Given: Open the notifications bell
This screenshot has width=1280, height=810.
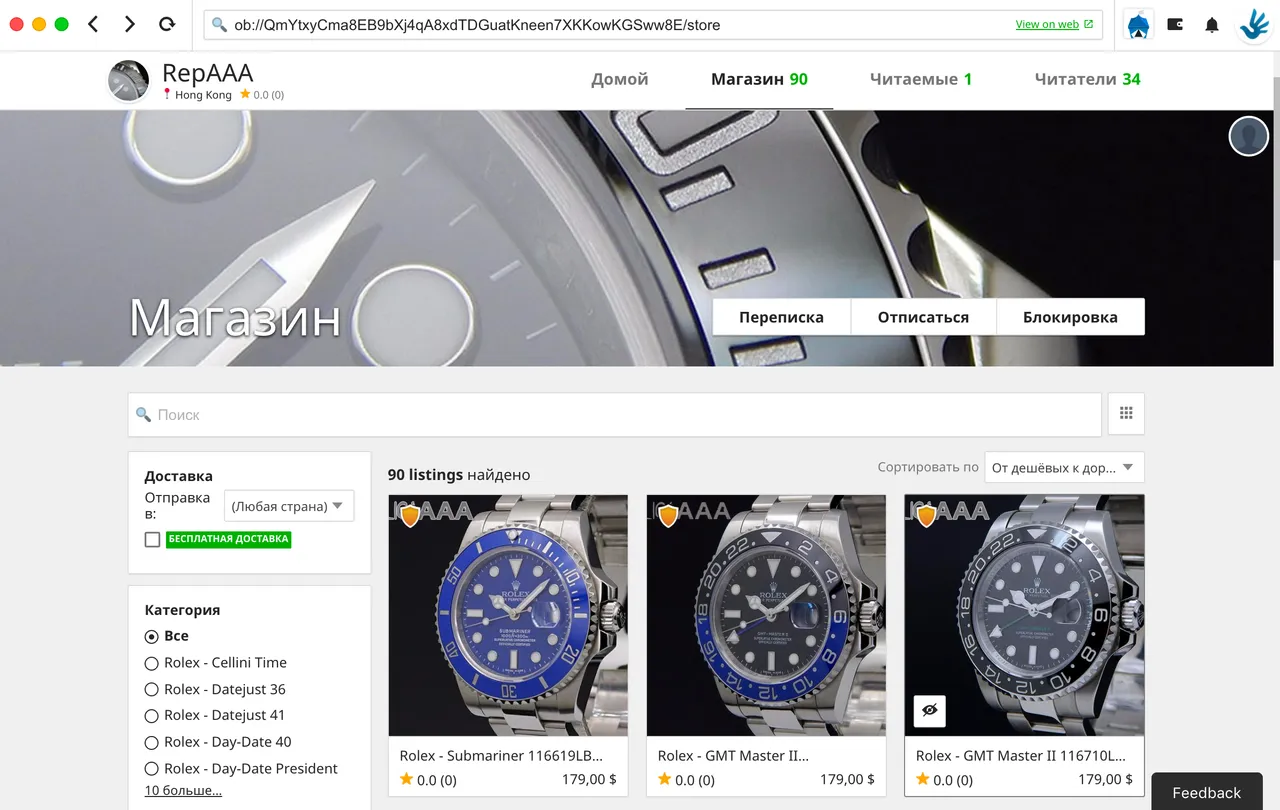Looking at the screenshot, I should [x=1212, y=25].
